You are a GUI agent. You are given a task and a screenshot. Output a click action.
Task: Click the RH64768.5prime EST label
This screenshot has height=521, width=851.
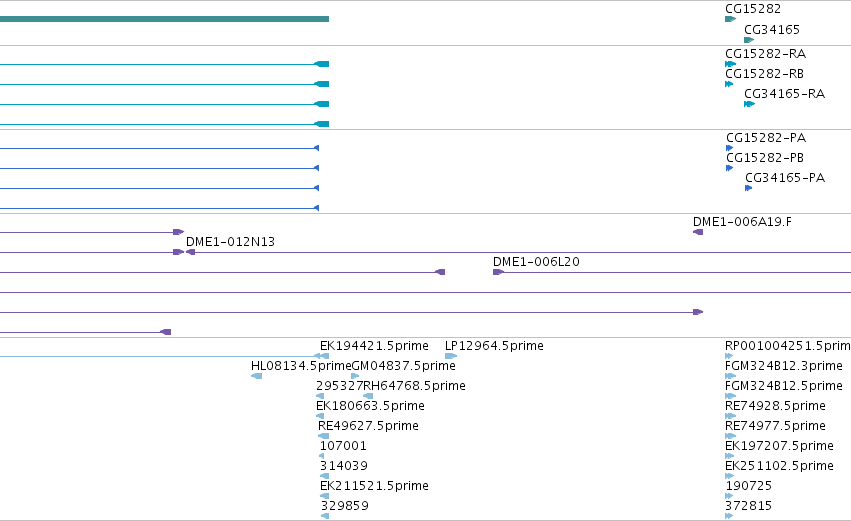tap(414, 386)
